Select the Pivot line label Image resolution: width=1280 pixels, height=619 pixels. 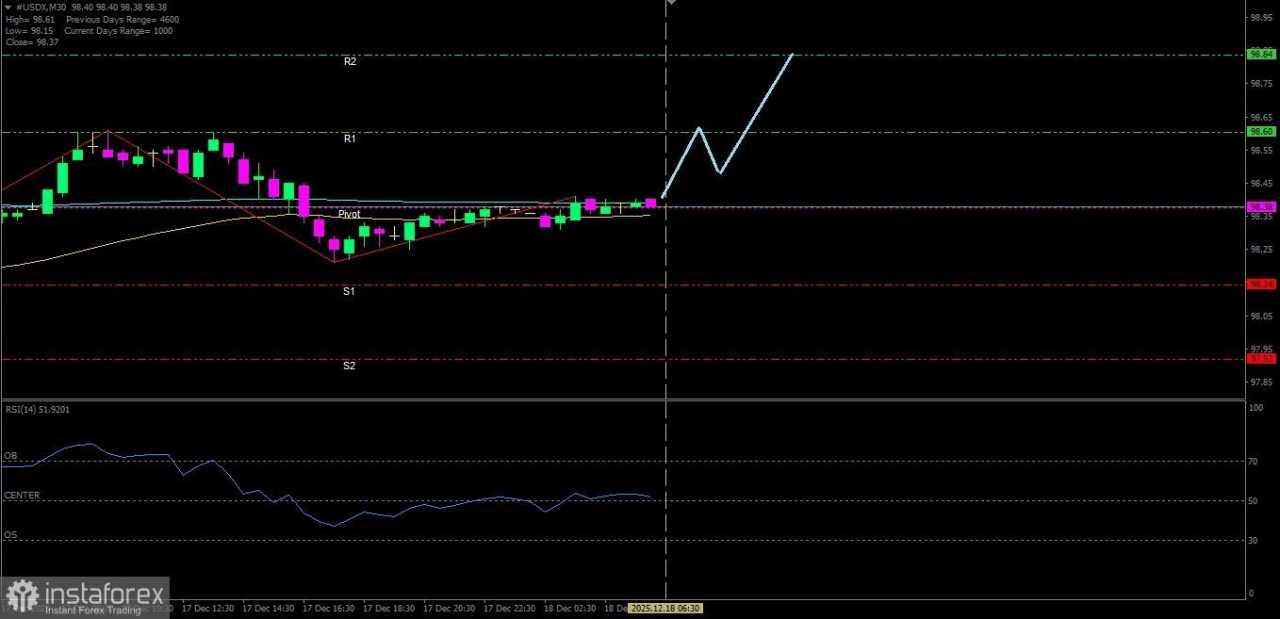tap(348, 214)
